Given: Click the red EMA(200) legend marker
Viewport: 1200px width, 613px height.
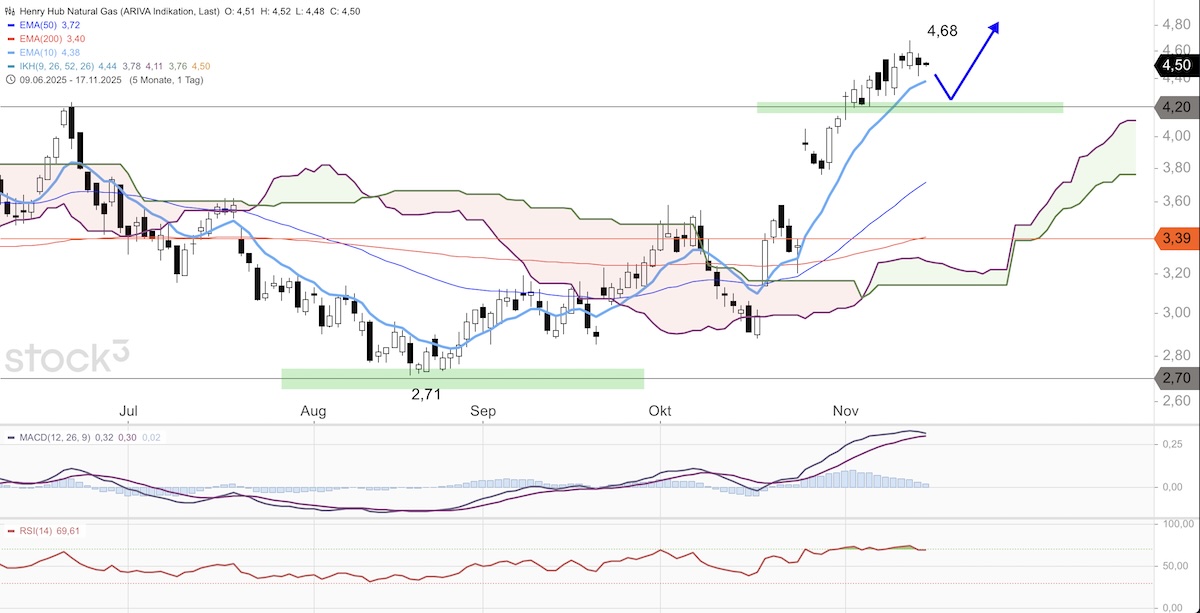Looking at the screenshot, I should coord(10,37).
